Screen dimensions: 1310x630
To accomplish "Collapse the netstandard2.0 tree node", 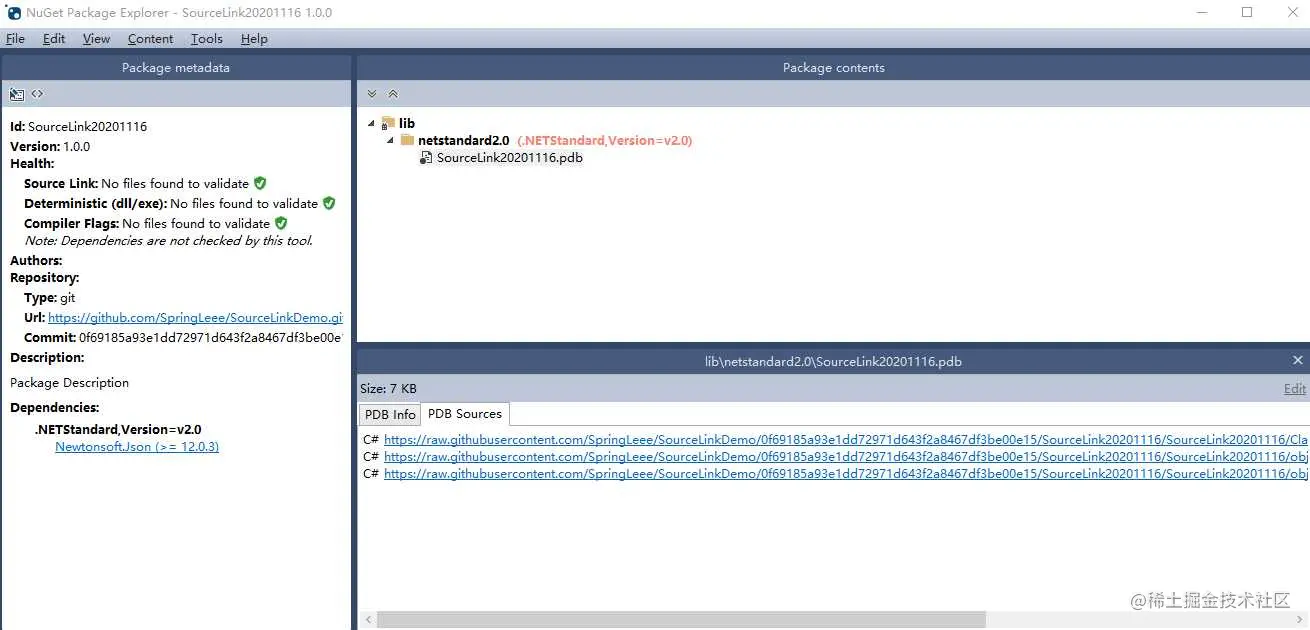I will [x=391, y=141].
